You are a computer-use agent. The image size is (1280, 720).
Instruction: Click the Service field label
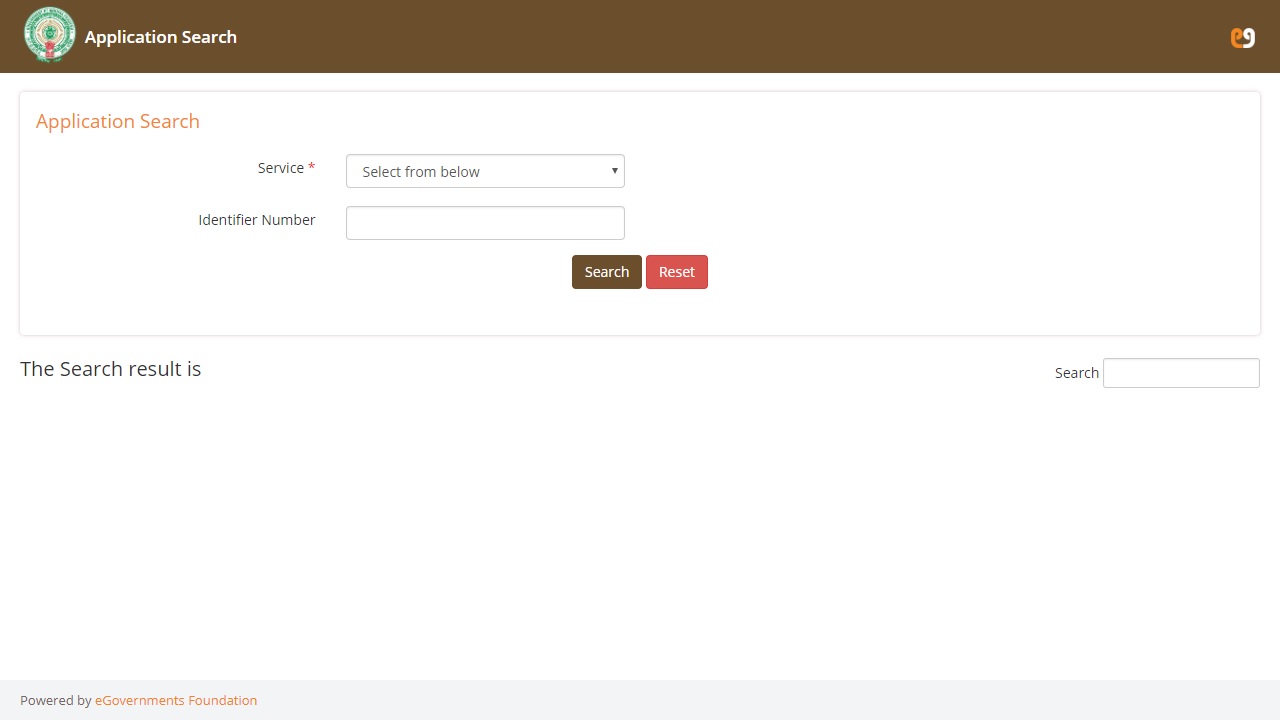280,168
